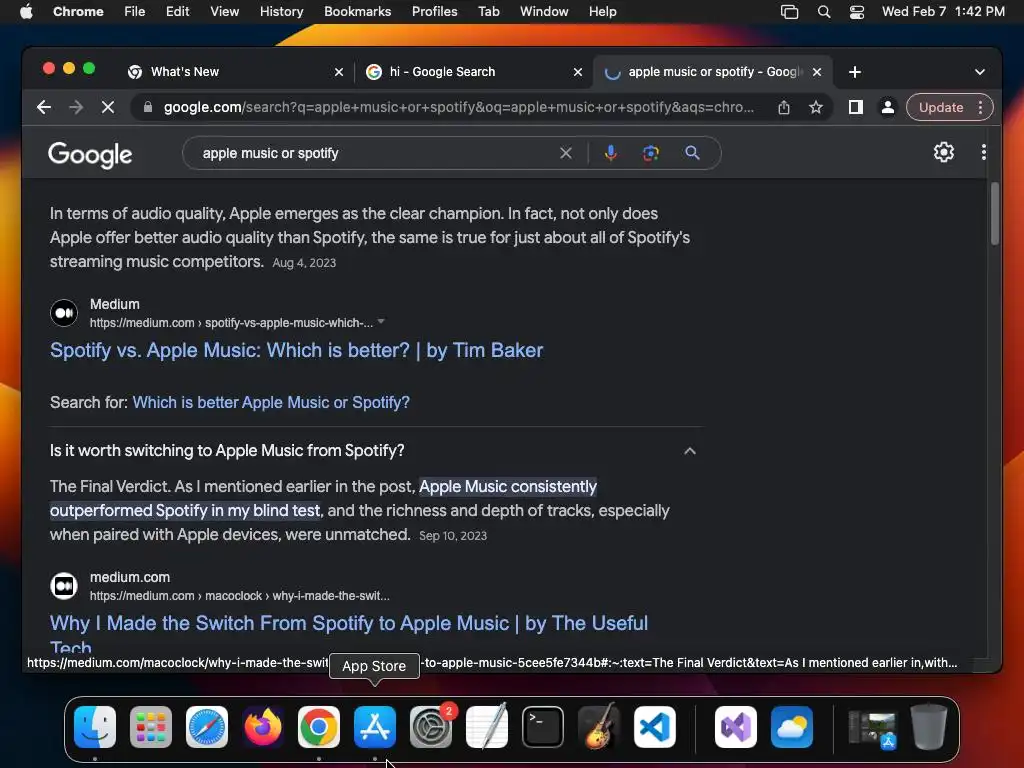The image size is (1024, 768).
Task: Stop loading the page
Action: pos(108,107)
